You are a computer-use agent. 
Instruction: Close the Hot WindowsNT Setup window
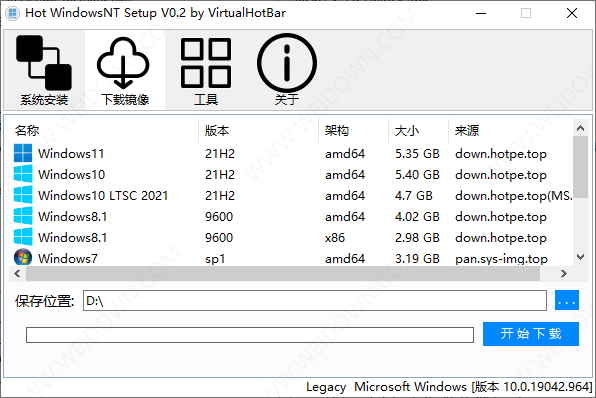coord(572,13)
